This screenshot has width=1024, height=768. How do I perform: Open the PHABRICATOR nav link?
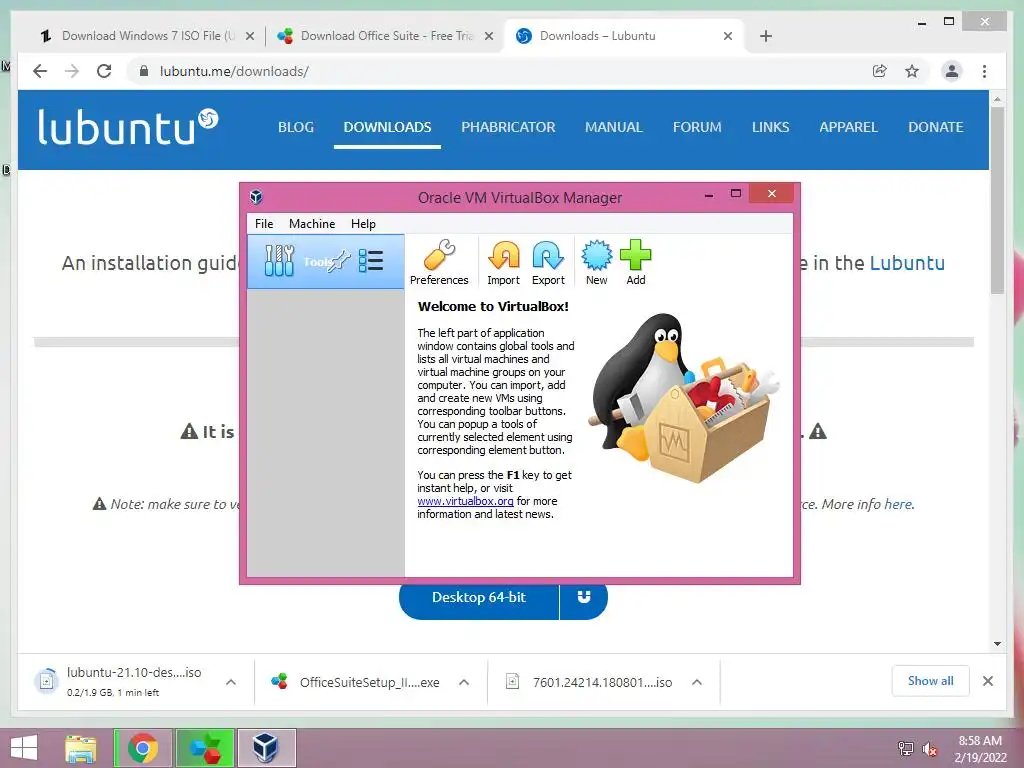508,127
